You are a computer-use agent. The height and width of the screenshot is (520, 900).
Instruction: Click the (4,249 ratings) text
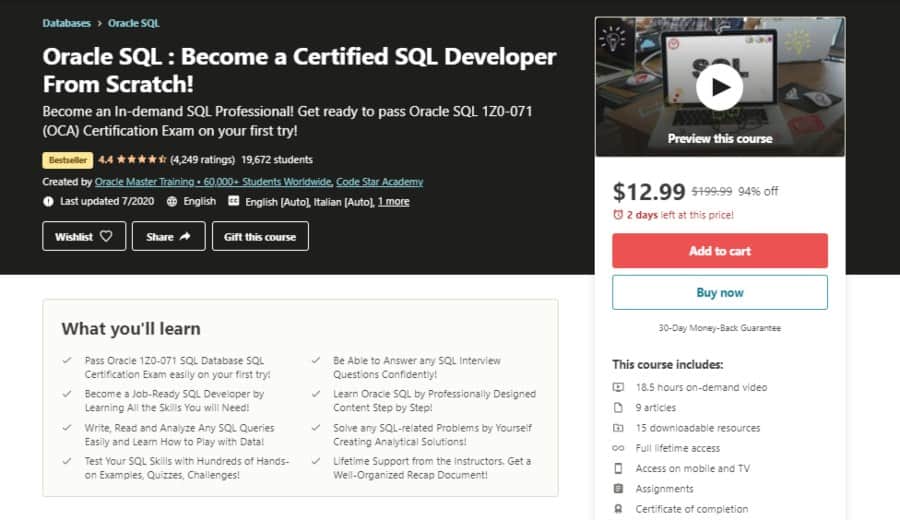pyautogui.click(x=203, y=160)
